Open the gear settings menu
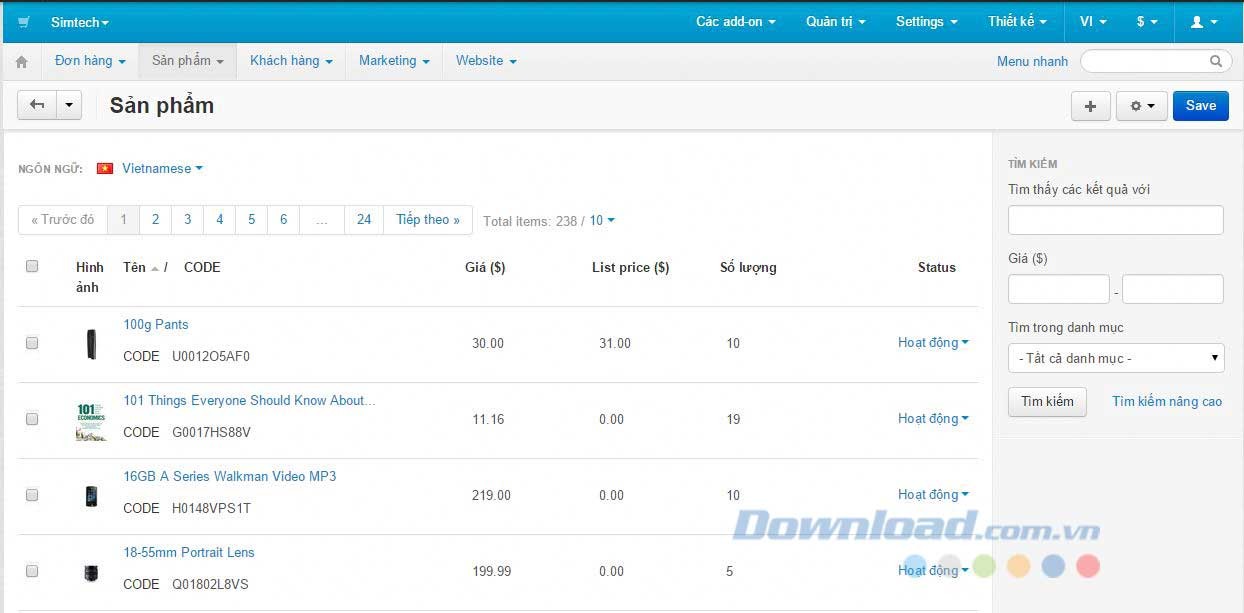The width and height of the screenshot is (1244, 613). (1141, 106)
